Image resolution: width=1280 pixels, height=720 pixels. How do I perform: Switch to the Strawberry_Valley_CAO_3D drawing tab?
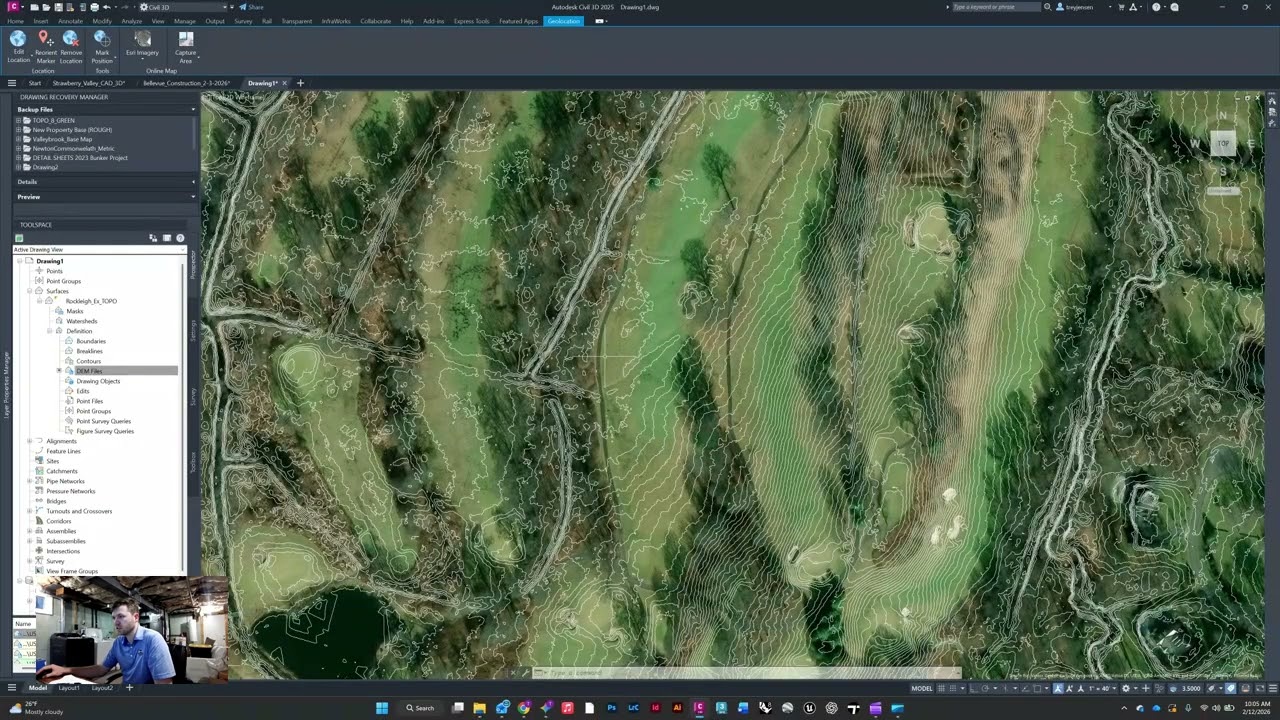89,83
